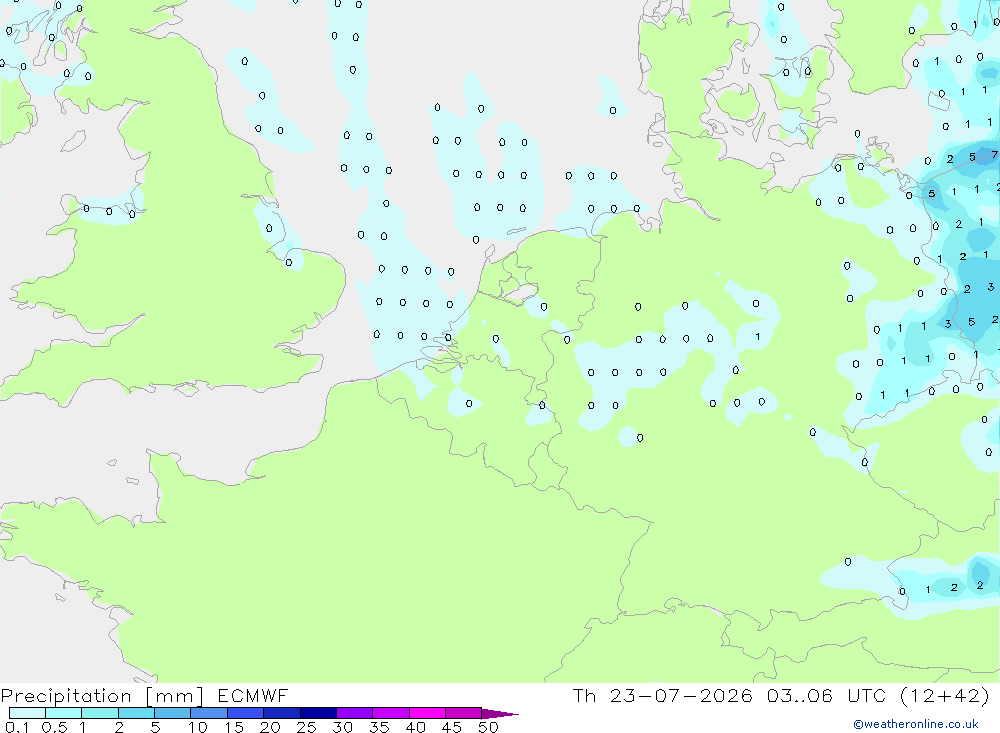Click the '03..06 UTC' time range
This screenshot has height=733, width=1000.
pos(827,696)
